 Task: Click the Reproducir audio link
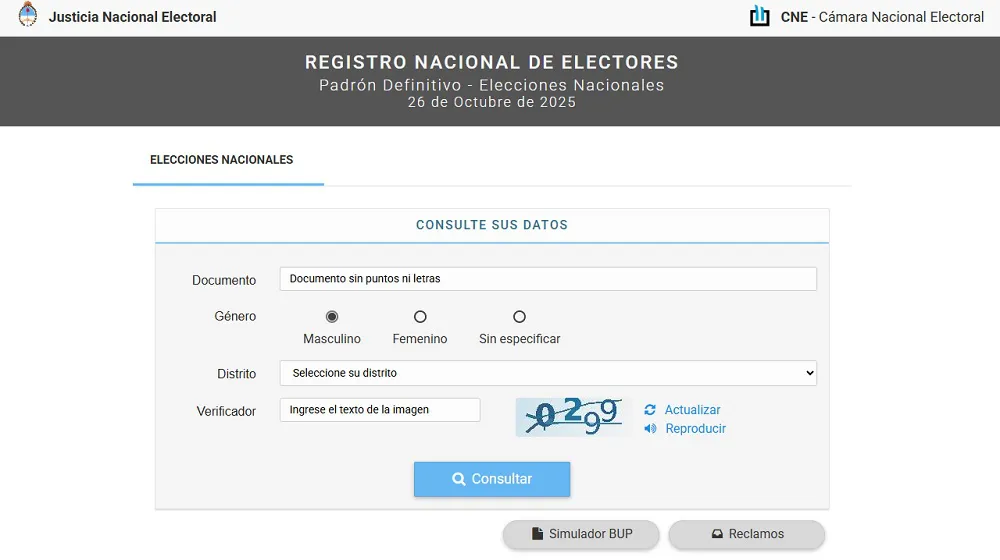point(695,429)
